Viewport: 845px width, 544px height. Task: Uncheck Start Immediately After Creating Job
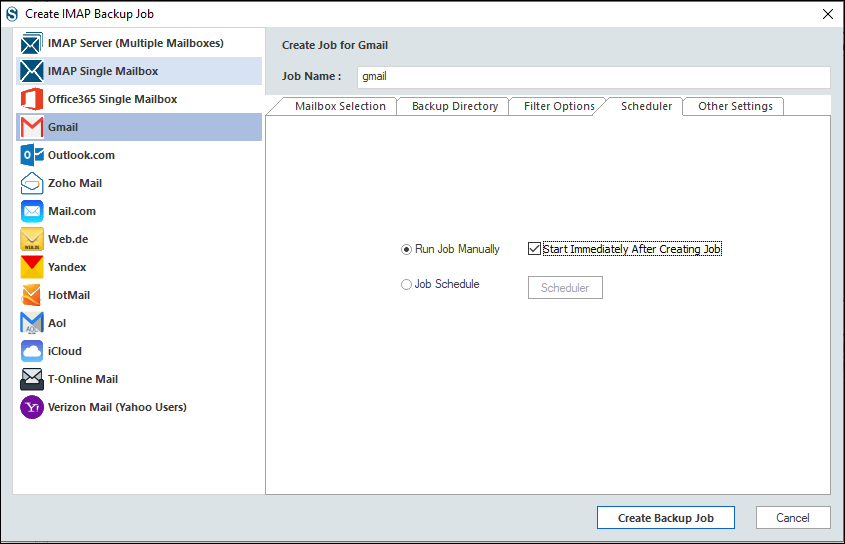point(534,249)
